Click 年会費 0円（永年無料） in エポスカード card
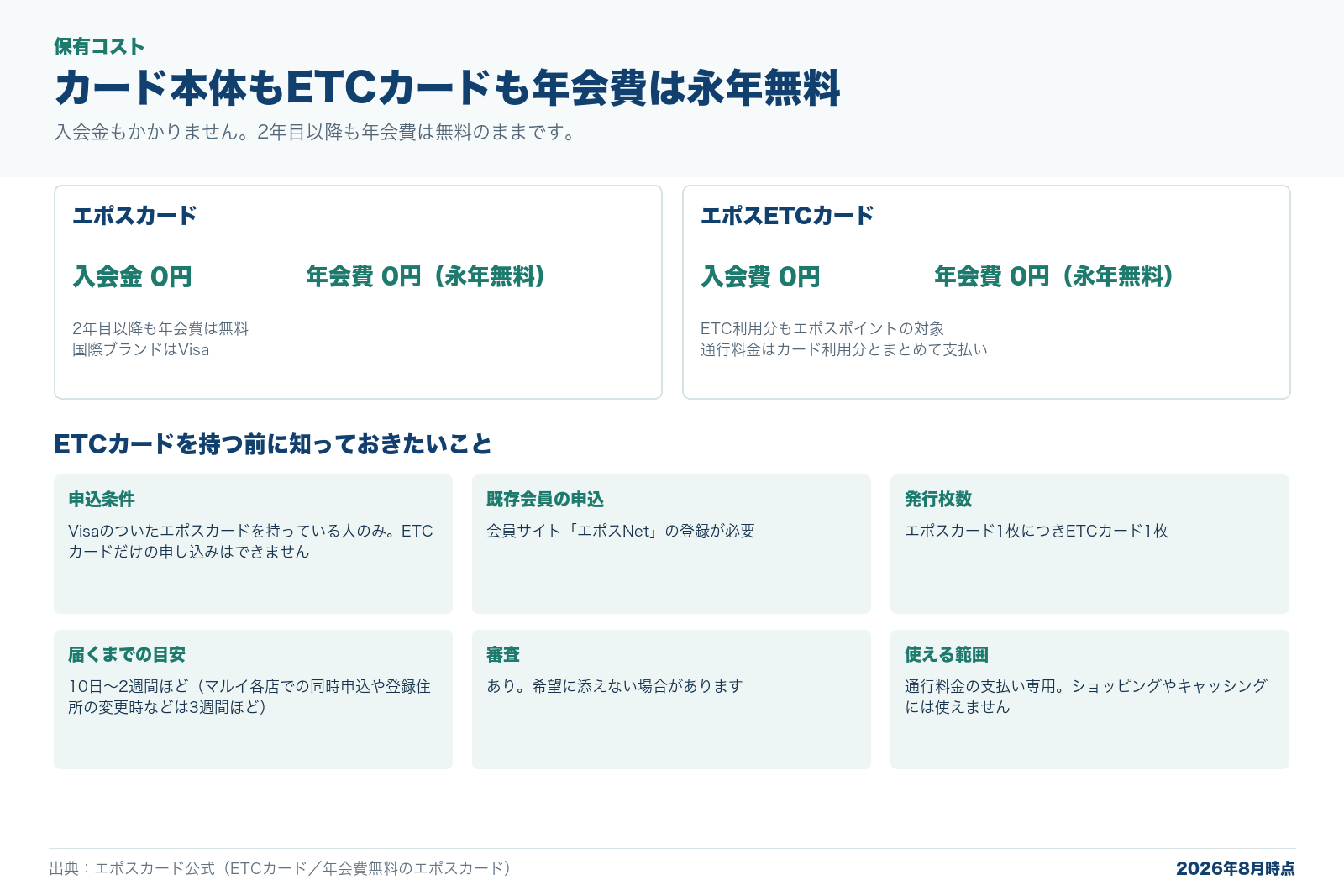 point(426,276)
